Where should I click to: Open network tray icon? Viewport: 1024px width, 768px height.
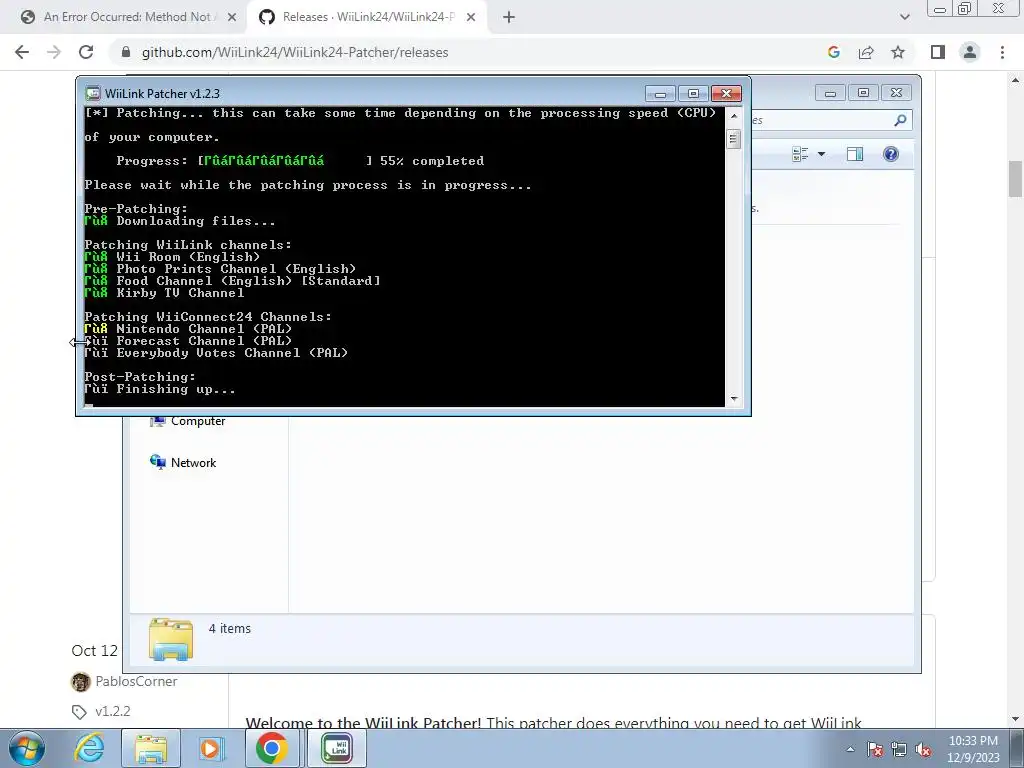899,750
